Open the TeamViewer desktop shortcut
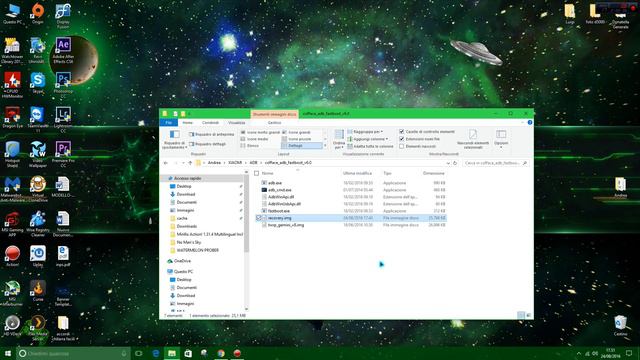Screen dimensions: 640x360 tap(38, 119)
